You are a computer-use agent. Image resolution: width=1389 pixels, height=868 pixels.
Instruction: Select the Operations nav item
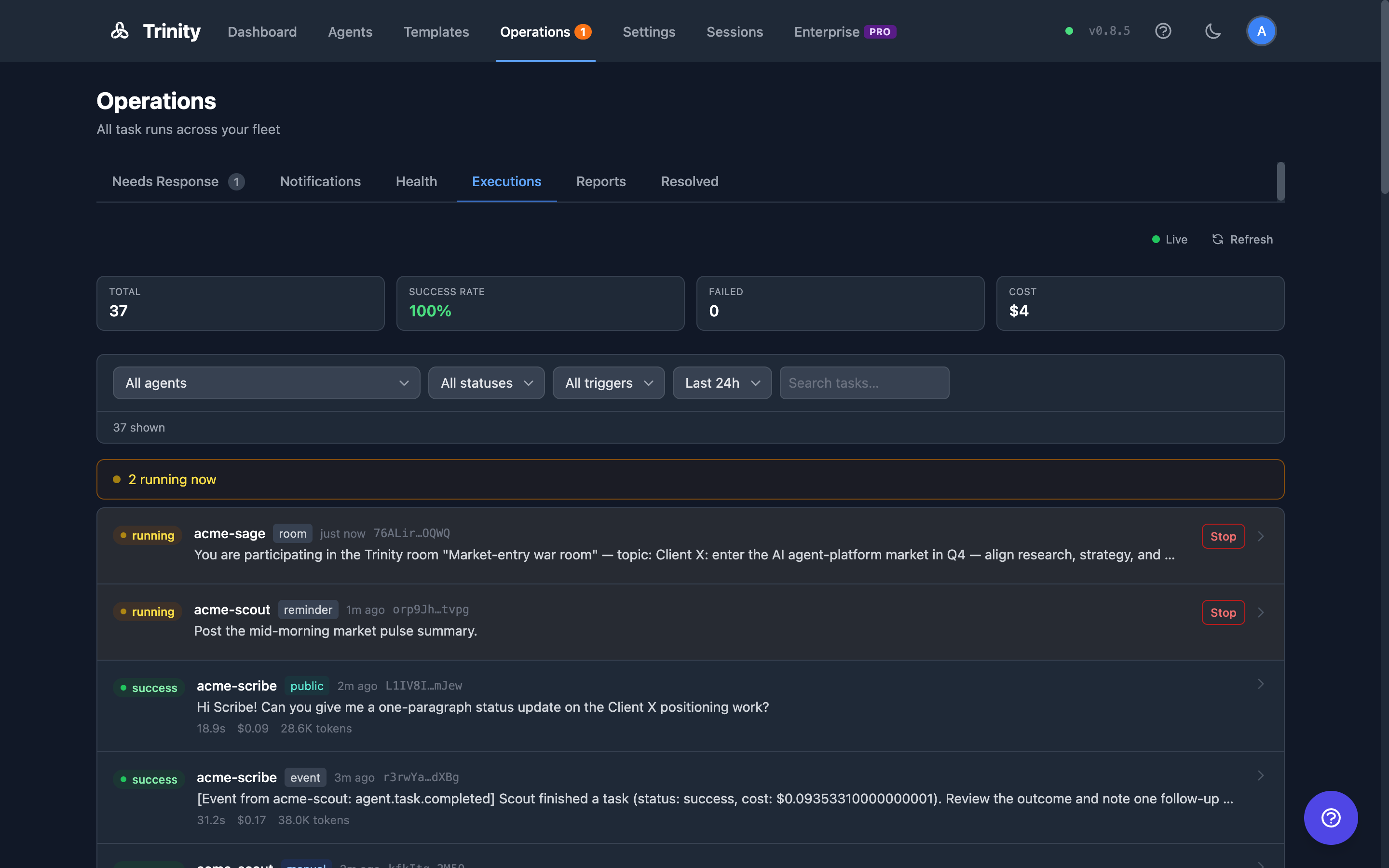pyautogui.click(x=545, y=31)
